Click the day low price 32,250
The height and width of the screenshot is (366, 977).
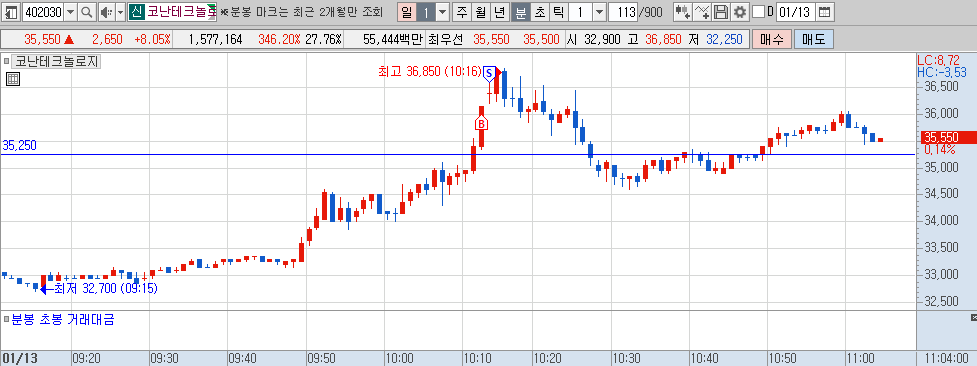pyautogui.click(x=725, y=39)
